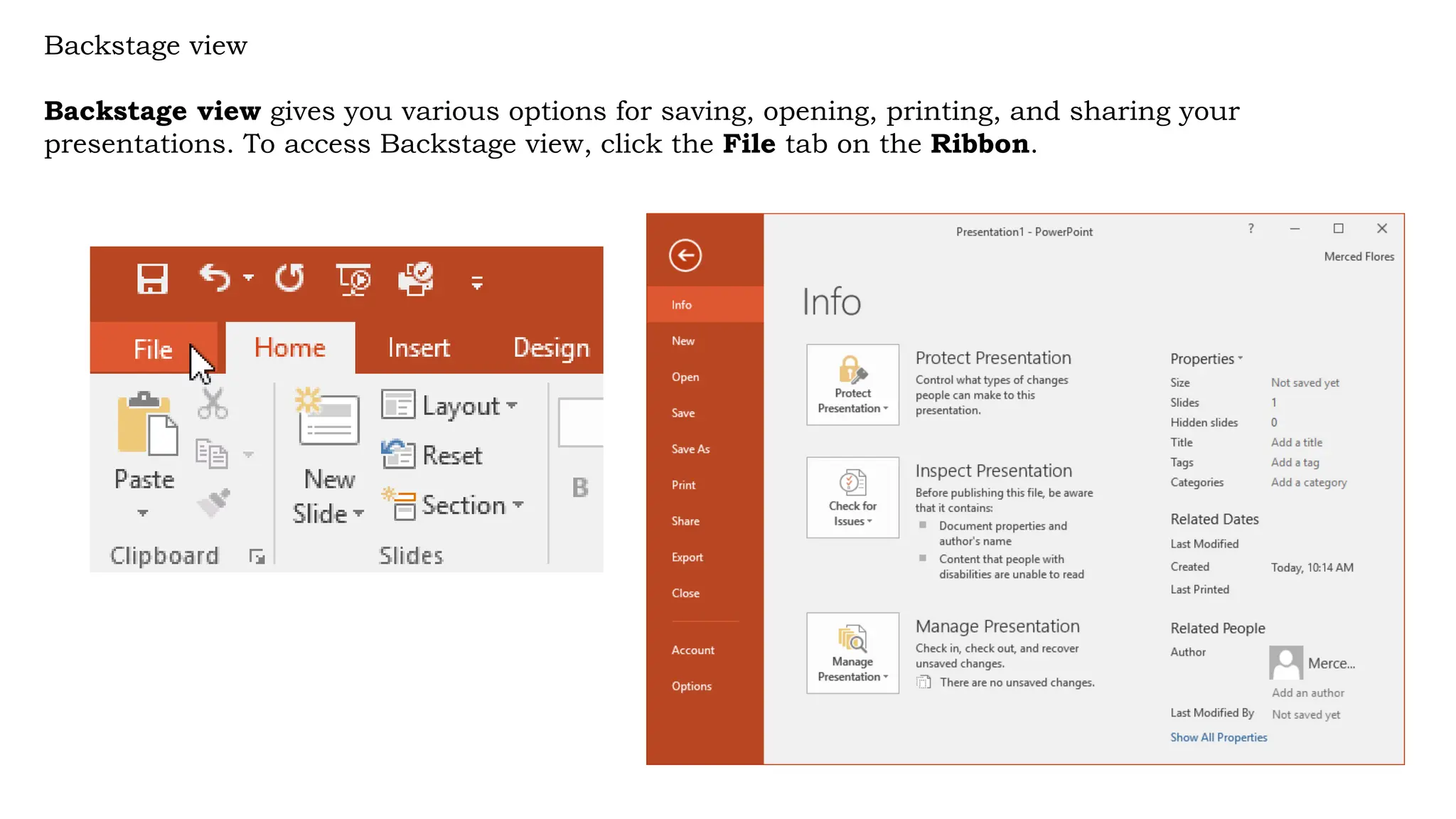Click Start From Beginning slideshow icon
Image resolution: width=1456 pixels, height=819 pixels.
tap(353, 279)
